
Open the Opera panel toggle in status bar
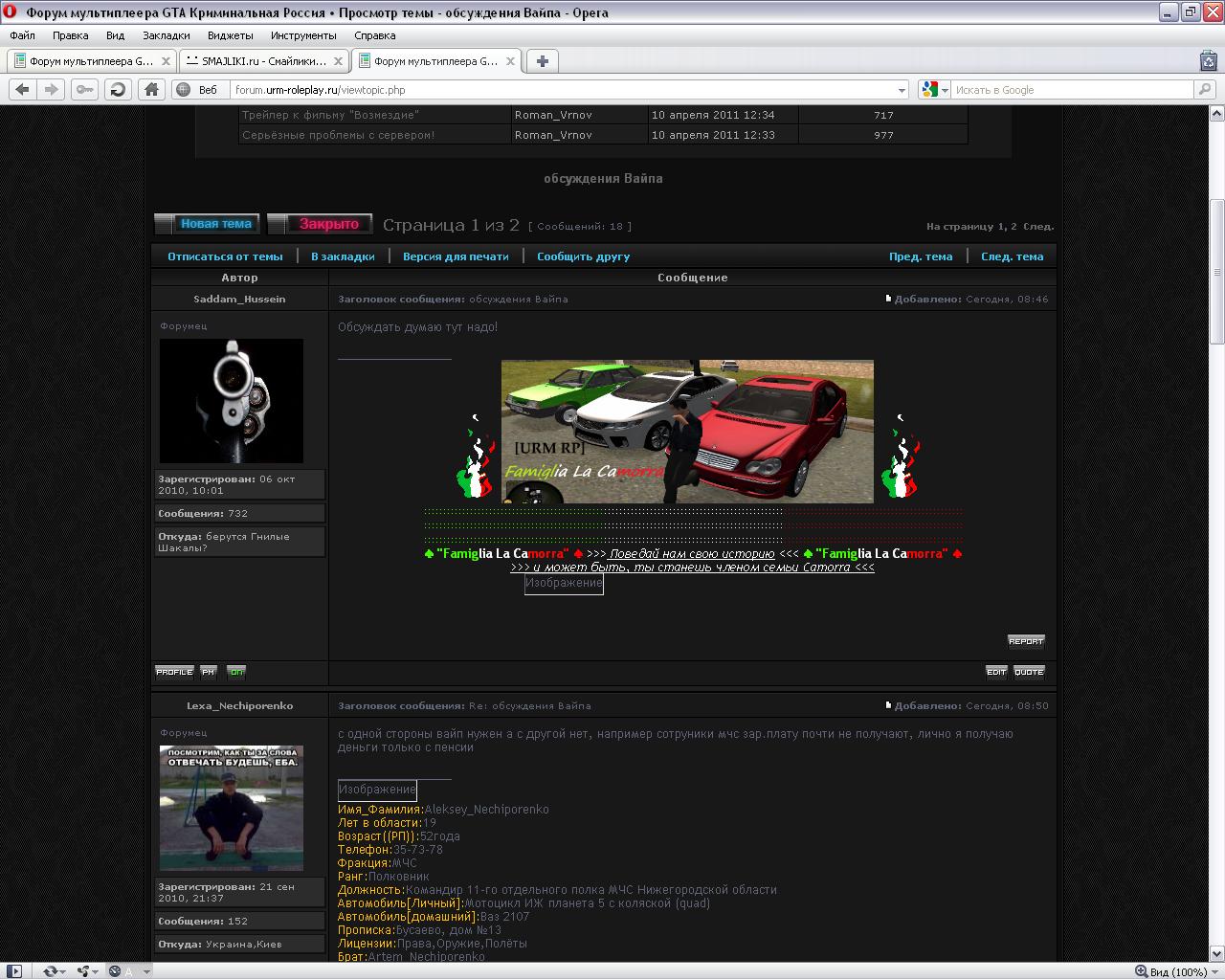(12, 971)
